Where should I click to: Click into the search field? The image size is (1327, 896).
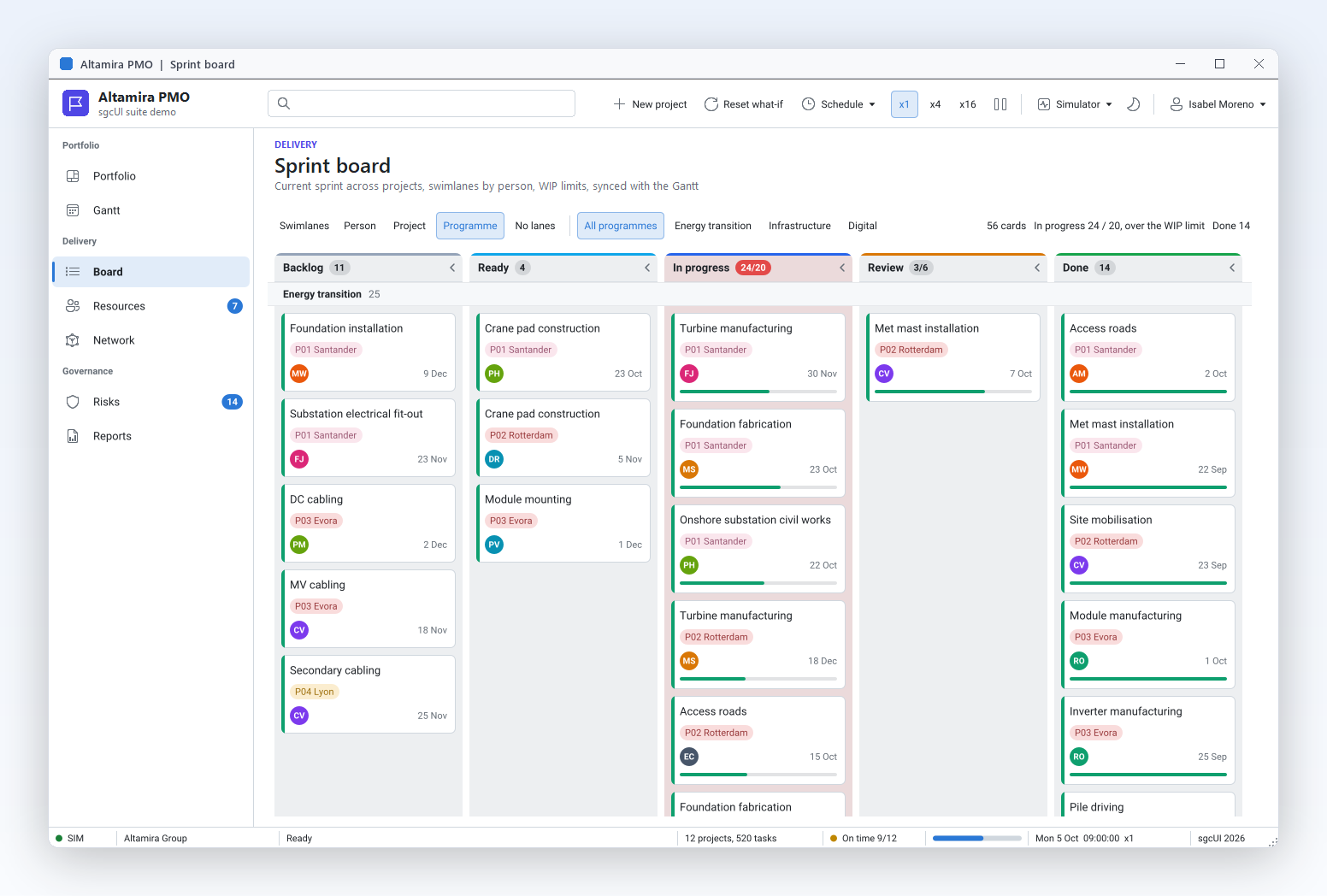coord(422,103)
